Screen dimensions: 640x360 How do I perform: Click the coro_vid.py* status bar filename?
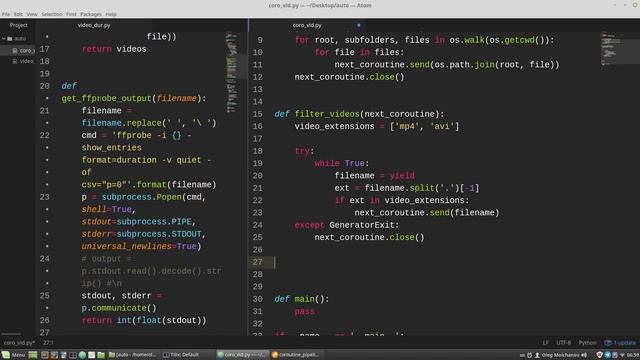pos(19,343)
